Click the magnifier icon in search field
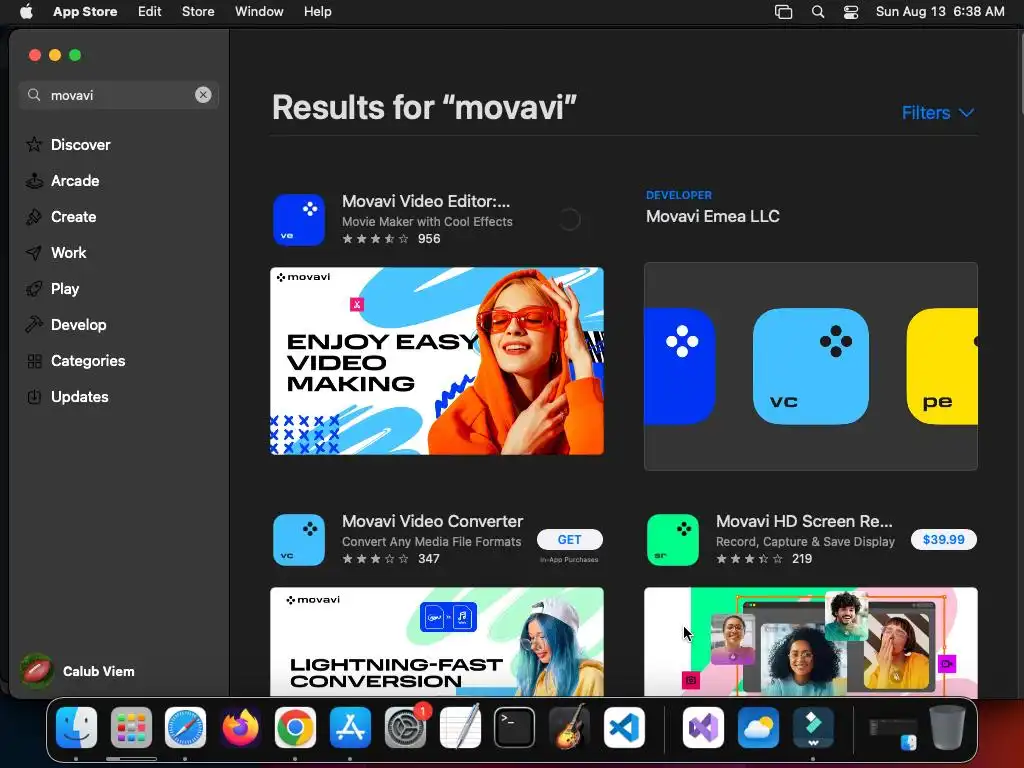Image resolution: width=1024 pixels, height=768 pixels. click(34, 95)
